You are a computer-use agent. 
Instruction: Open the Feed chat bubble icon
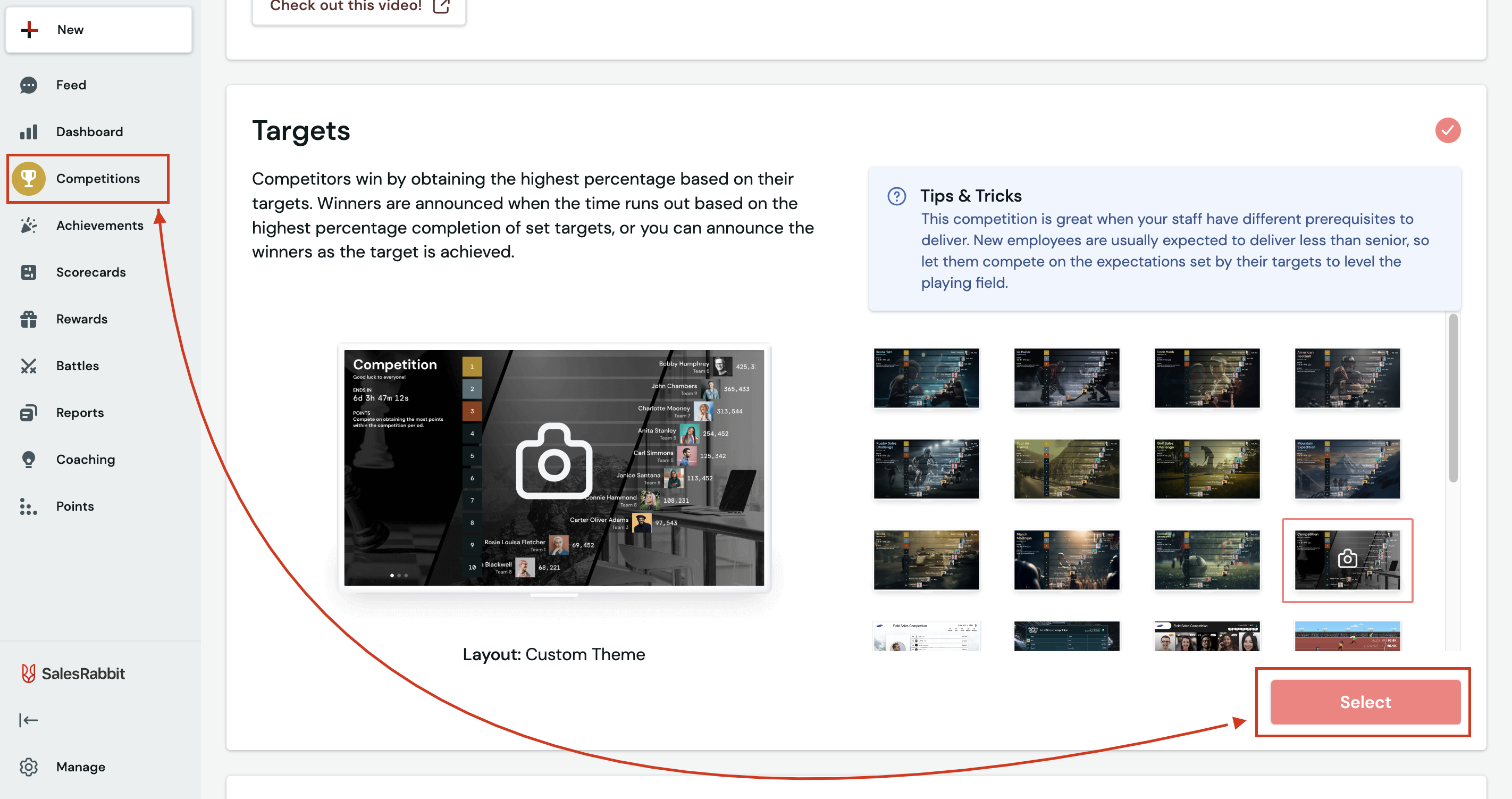(28, 85)
